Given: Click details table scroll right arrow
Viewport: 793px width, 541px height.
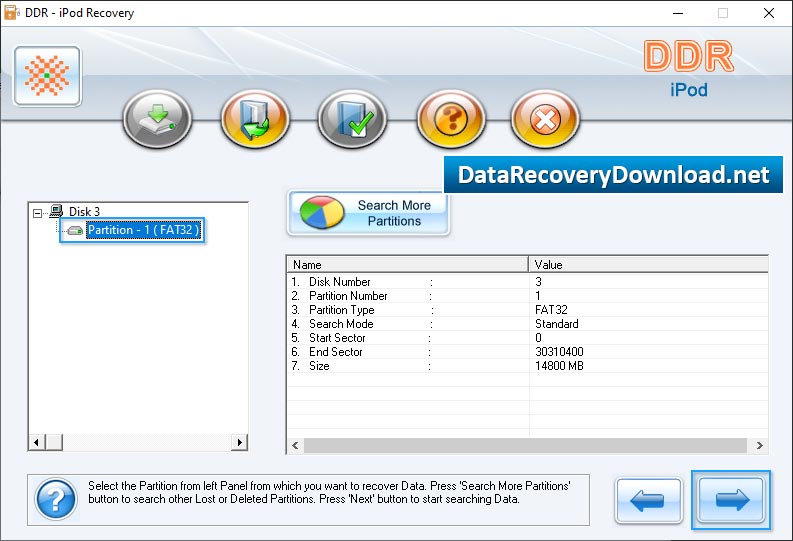Looking at the screenshot, I should coord(760,445).
